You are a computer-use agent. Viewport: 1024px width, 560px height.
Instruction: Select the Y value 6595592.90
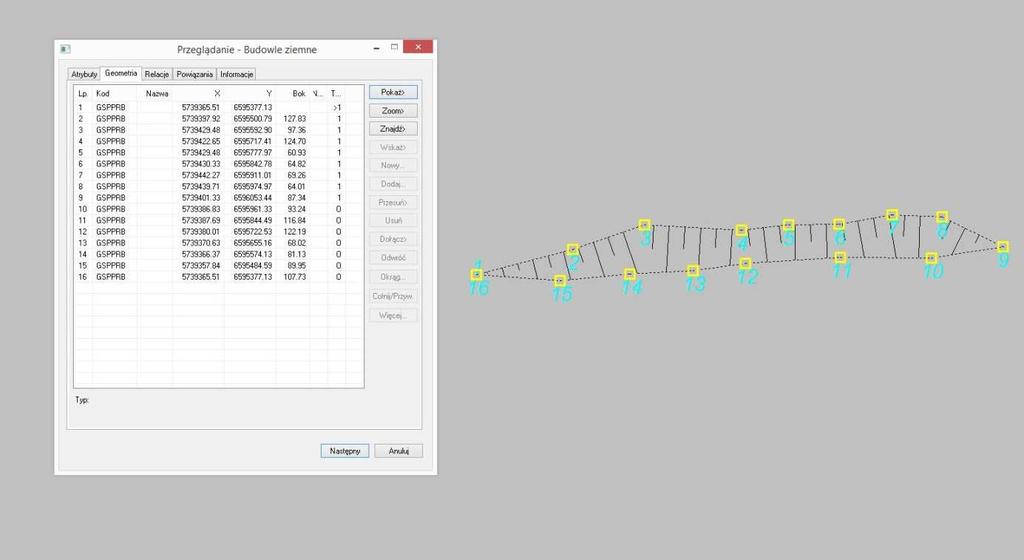[x=253, y=130]
